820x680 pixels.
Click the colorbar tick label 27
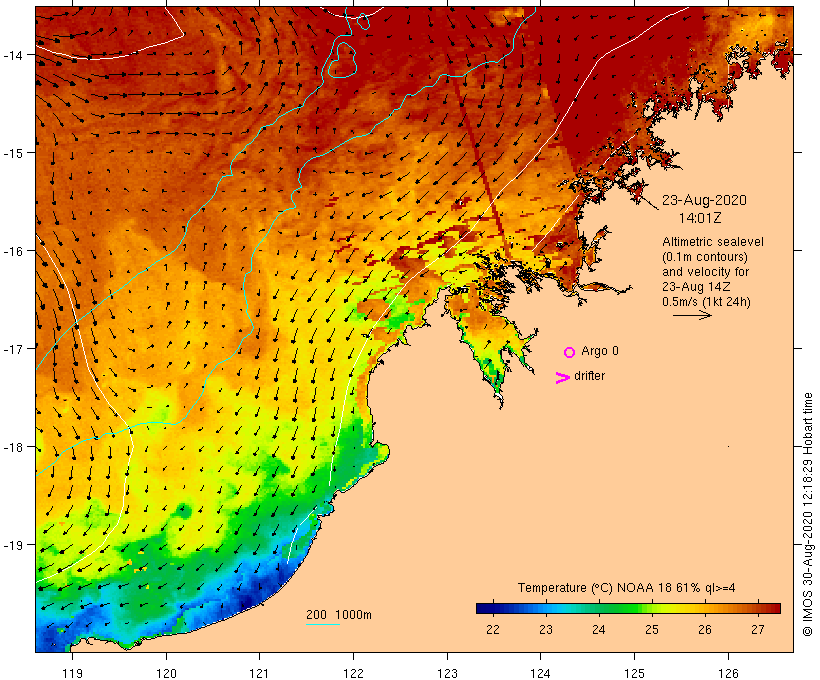(758, 629)
